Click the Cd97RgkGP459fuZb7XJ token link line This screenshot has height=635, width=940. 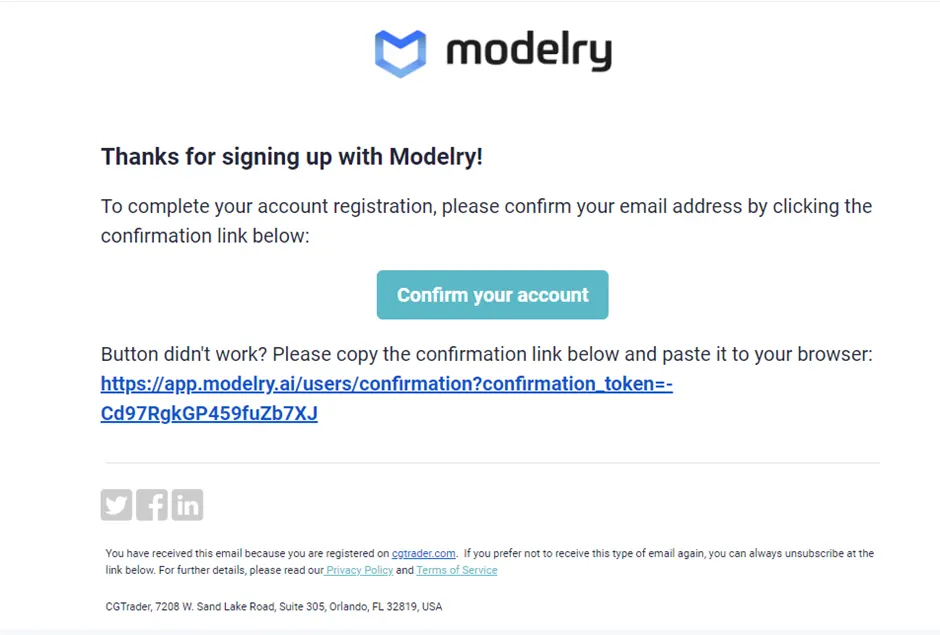pos(209,413)
